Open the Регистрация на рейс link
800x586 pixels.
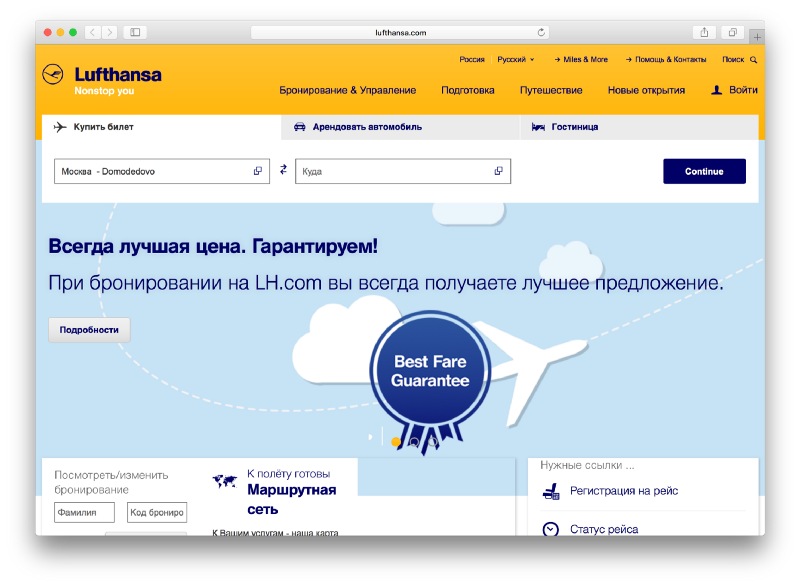[x=624, y=491]
